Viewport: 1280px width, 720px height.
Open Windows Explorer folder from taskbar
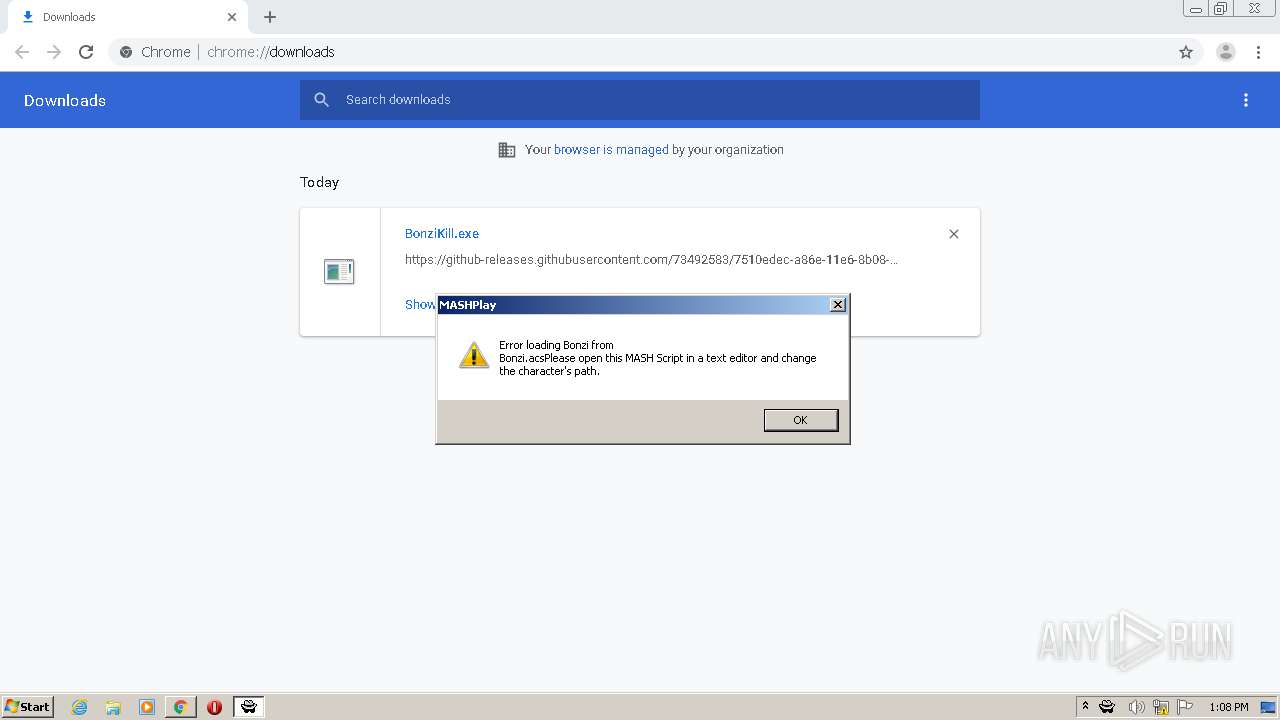coord(113,707)
